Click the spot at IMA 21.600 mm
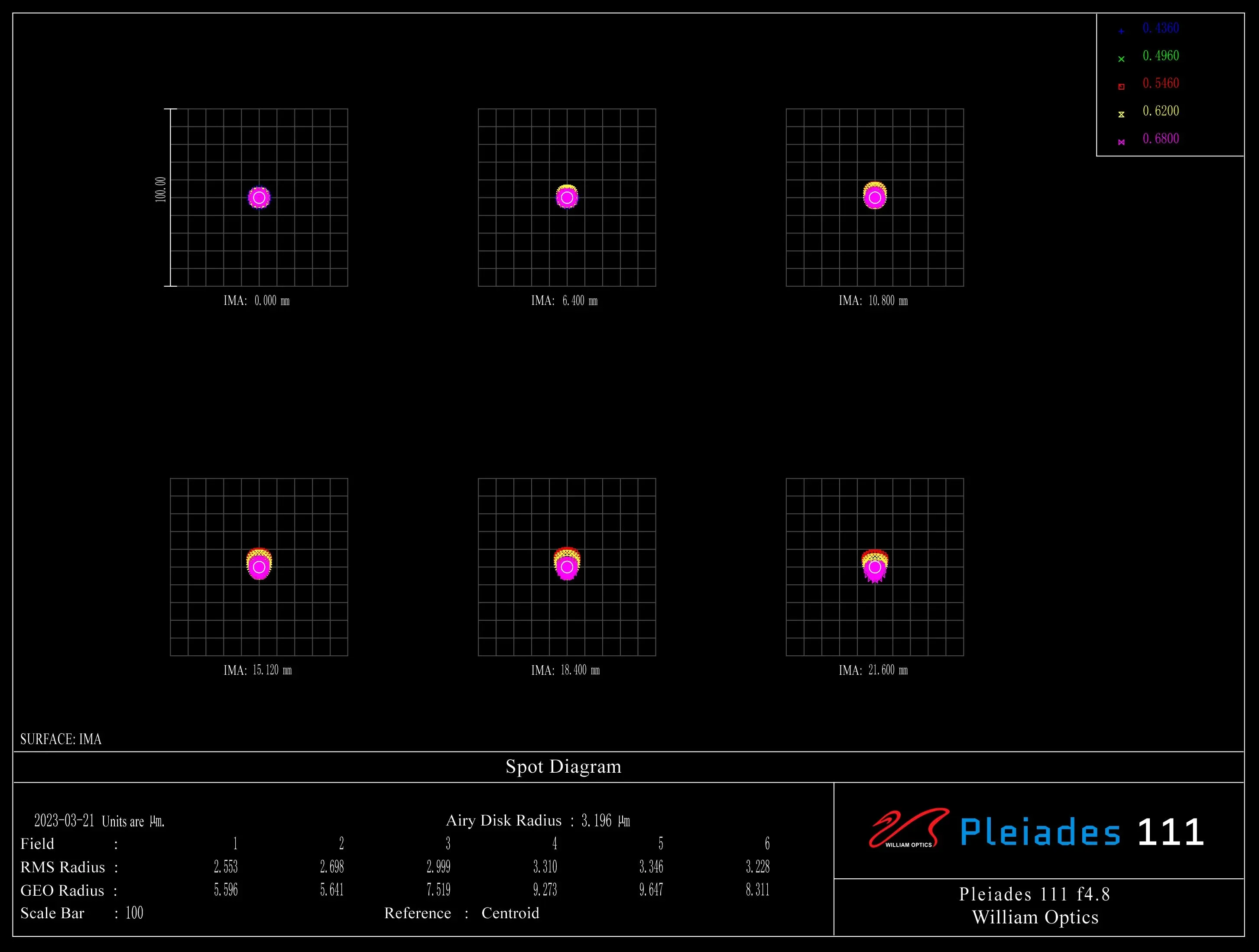 pos(875,566)
